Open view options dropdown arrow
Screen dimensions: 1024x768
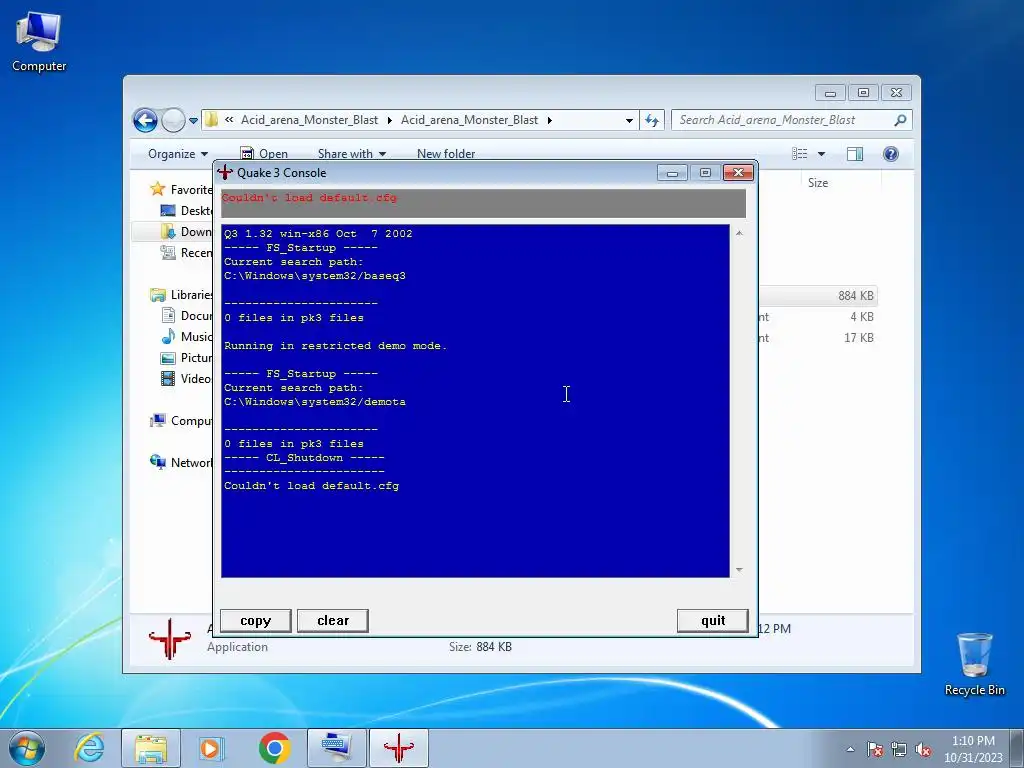point(822,154)
